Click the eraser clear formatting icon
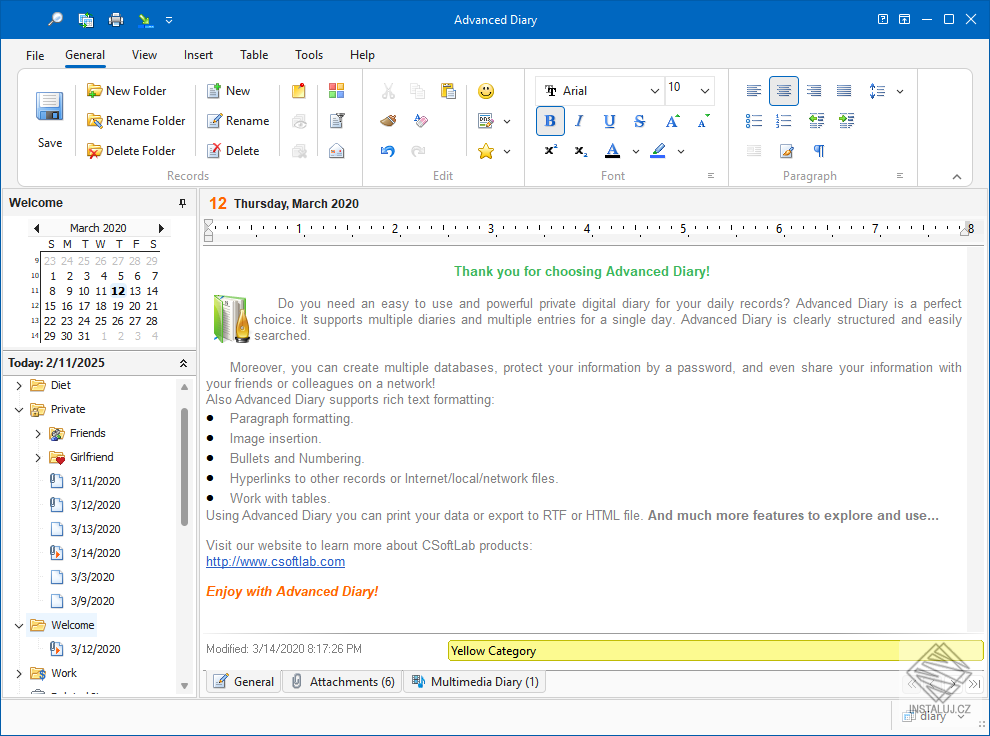The height and width of the screenshot is (736, 990). [x=420, y=121]
